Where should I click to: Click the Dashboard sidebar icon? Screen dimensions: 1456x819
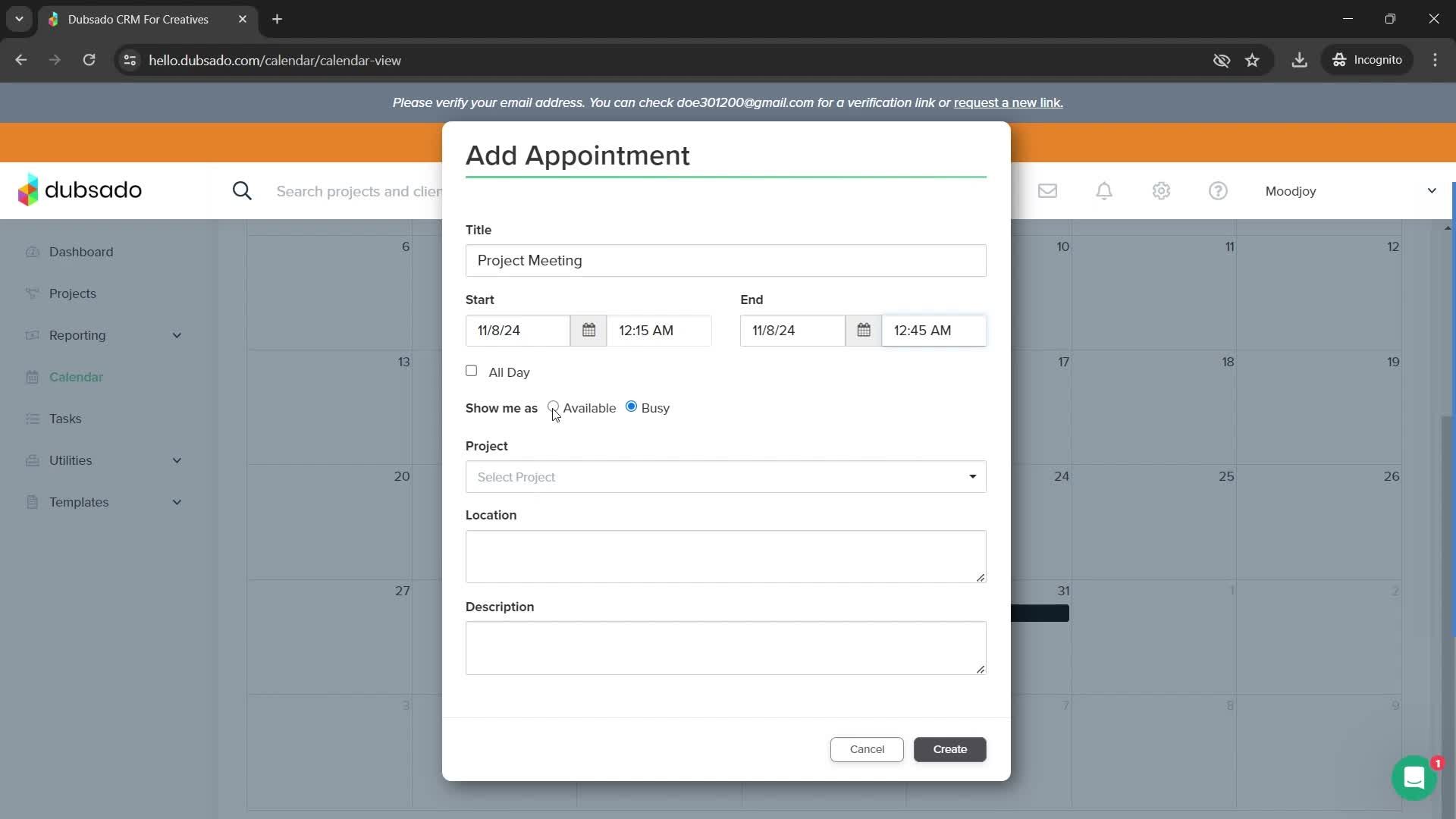(32, 252)
